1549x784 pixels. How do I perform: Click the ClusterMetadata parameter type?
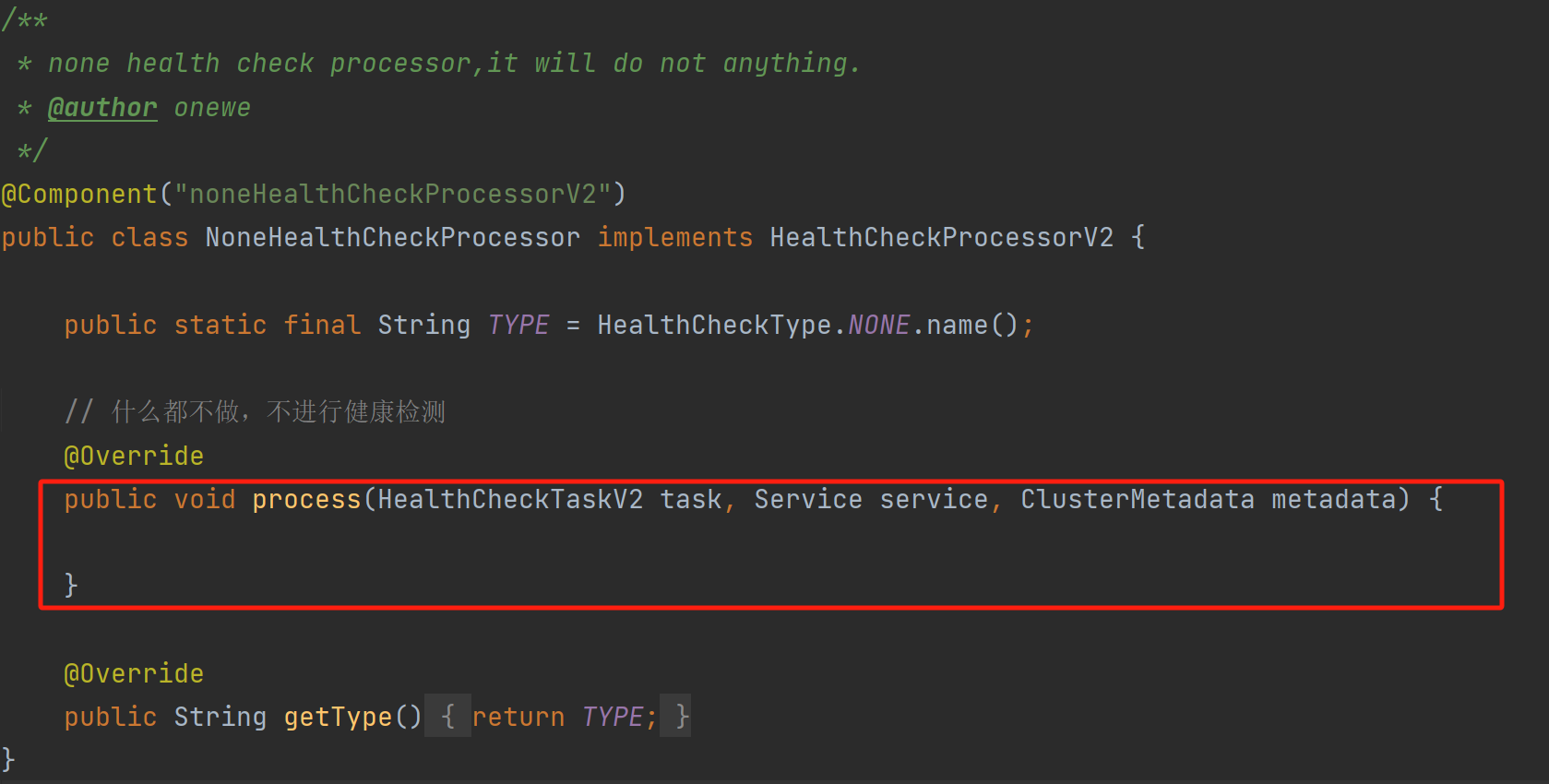click(1137, 499)
